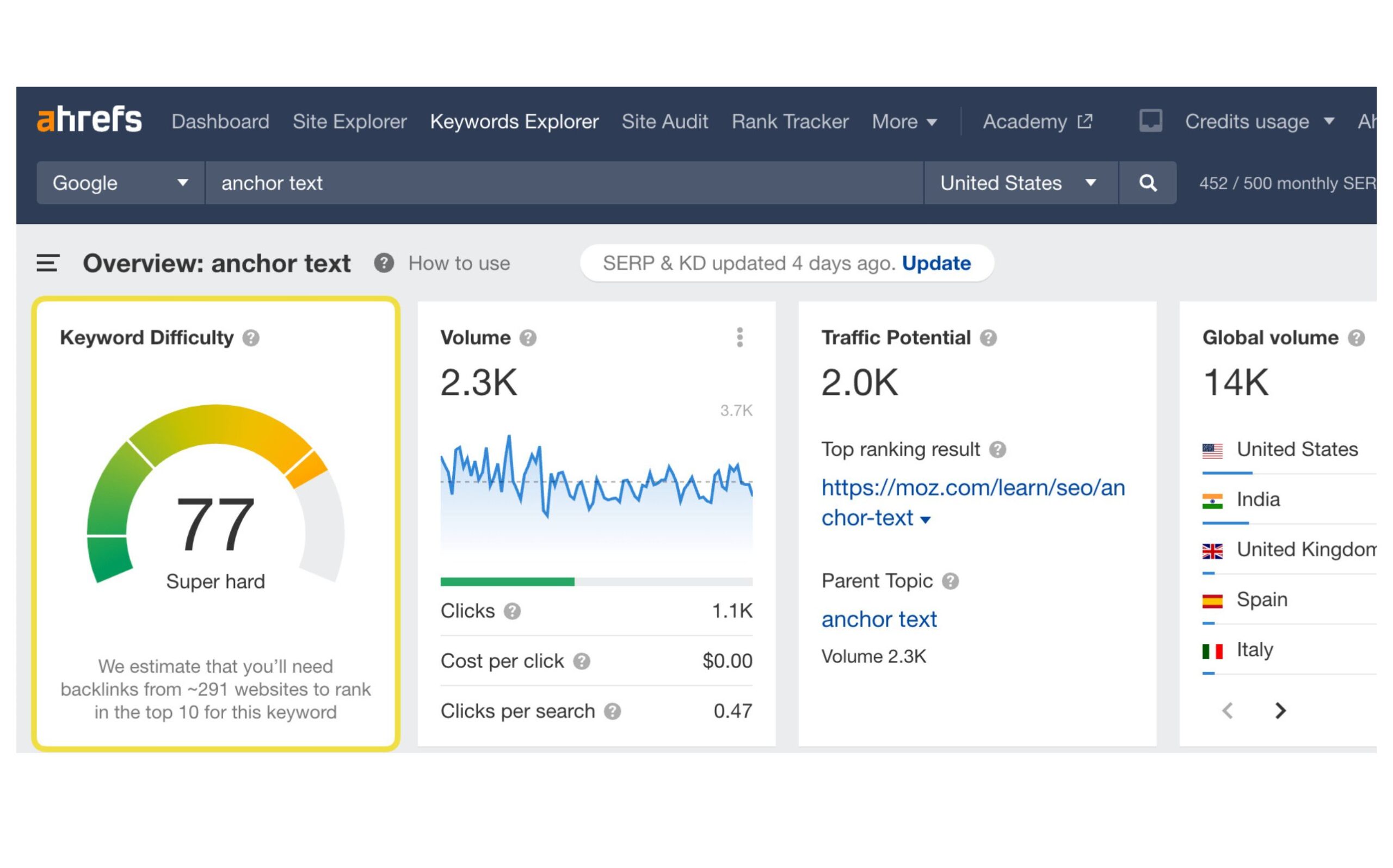
Task: Expand the caret next to the moz.com URL
Action: point(924,519)
